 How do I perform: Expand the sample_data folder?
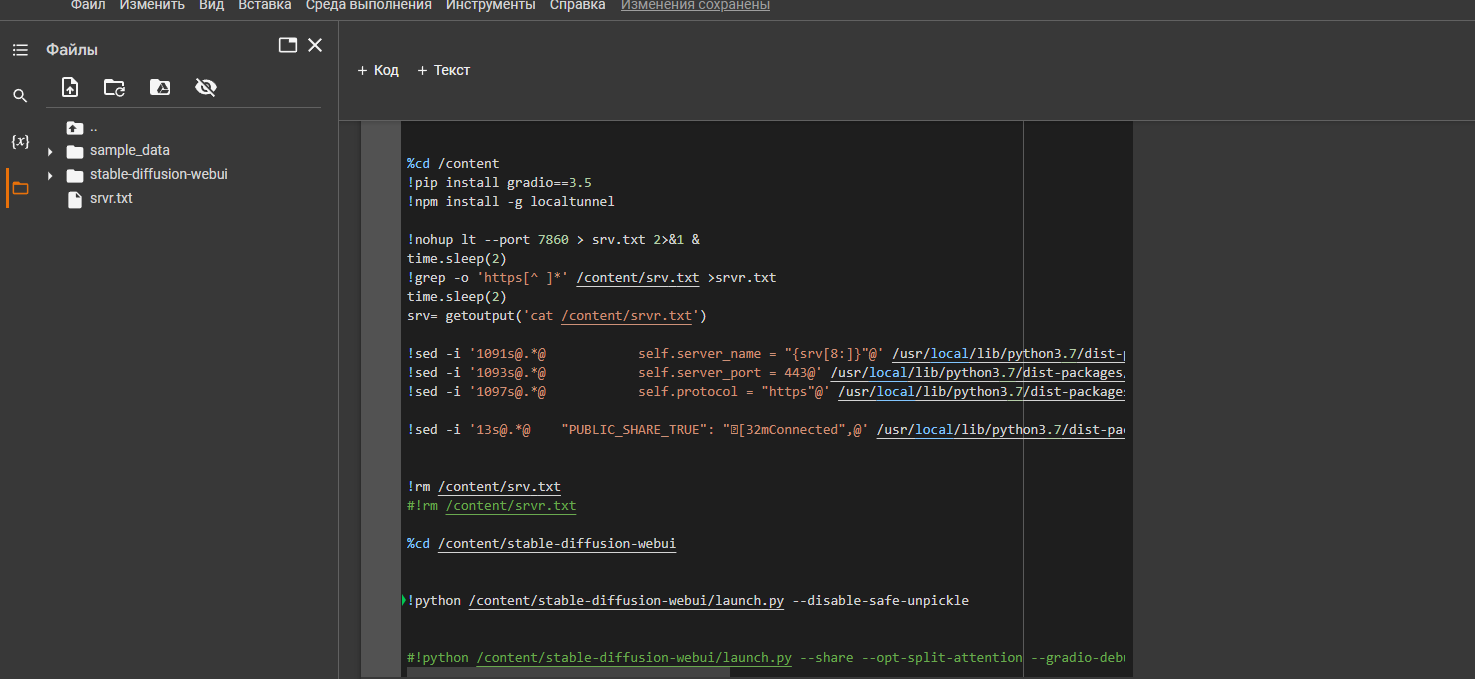point(49,151)
